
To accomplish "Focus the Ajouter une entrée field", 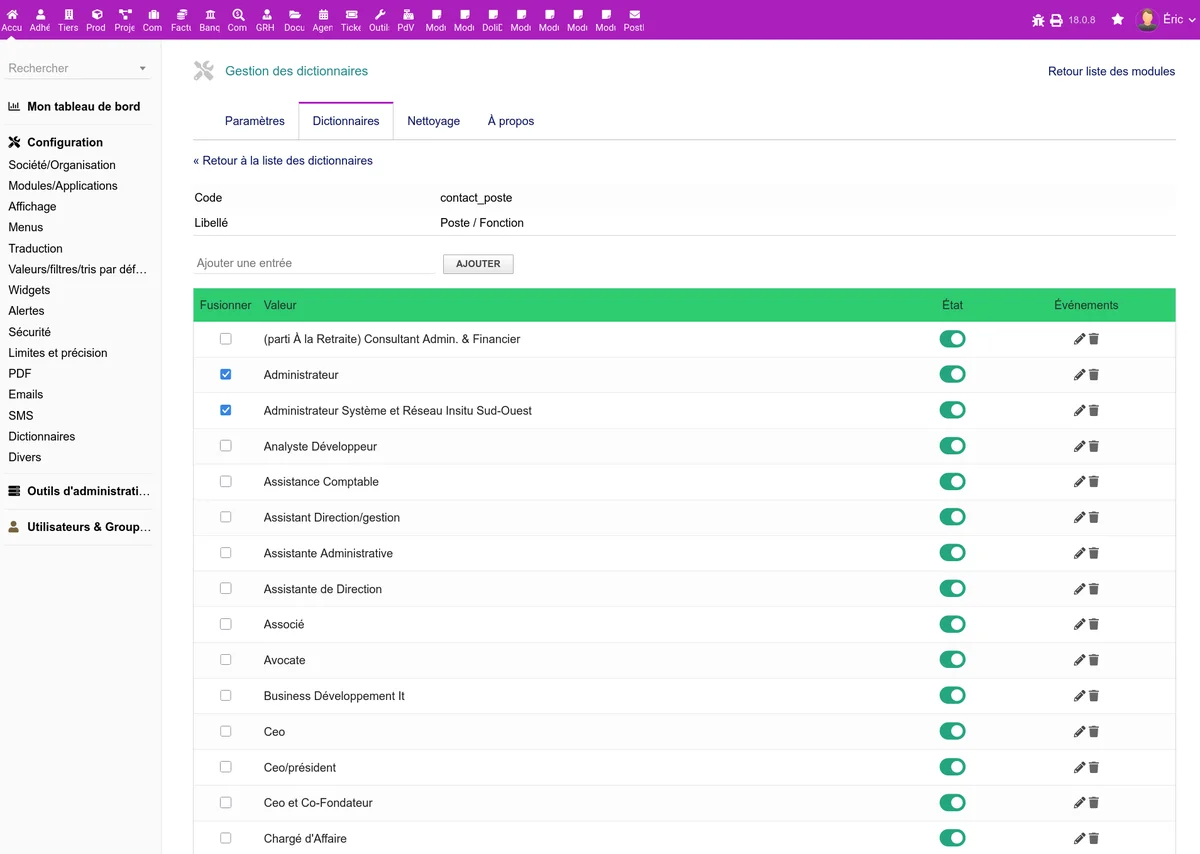I will click(314, 263).
